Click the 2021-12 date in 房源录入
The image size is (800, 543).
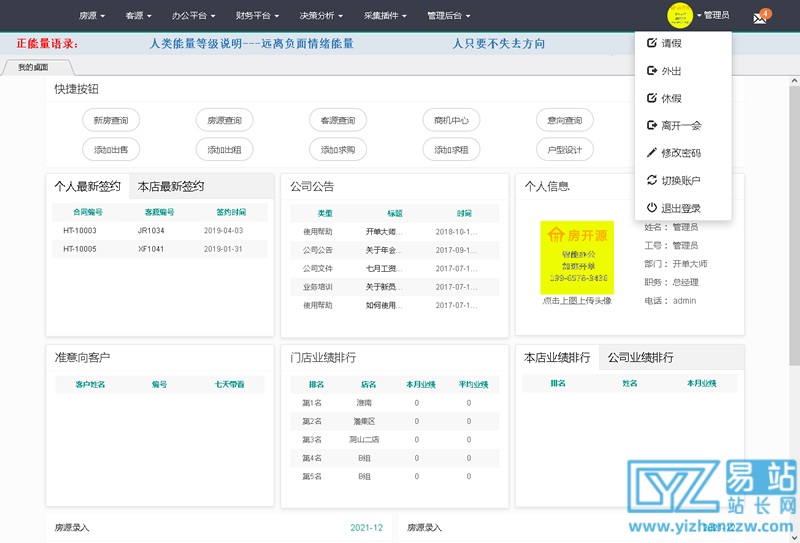[x=366, y=528]
